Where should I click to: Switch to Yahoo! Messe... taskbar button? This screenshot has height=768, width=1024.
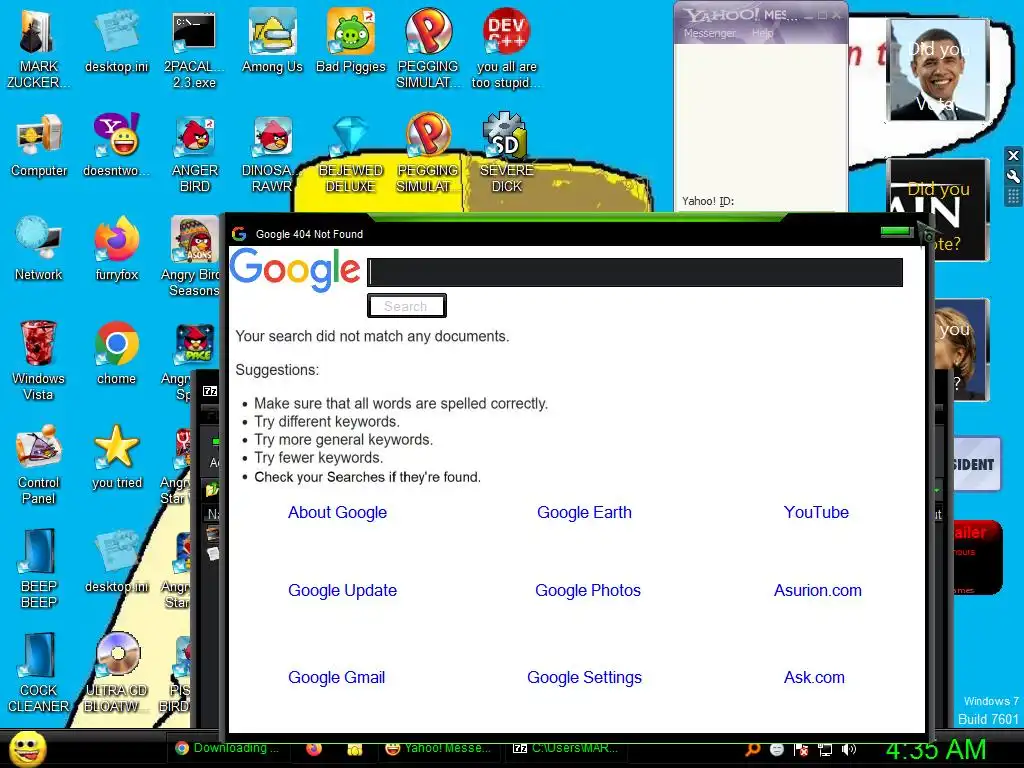point(439,748)
